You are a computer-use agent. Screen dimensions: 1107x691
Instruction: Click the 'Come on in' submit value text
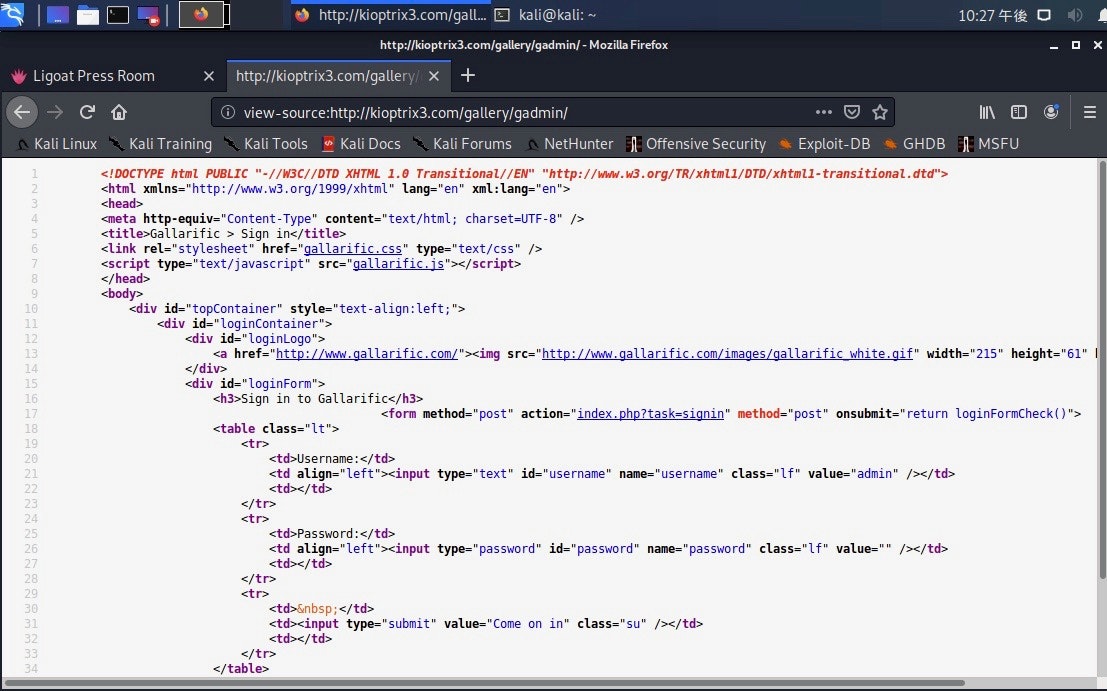[x=528, y=624]
